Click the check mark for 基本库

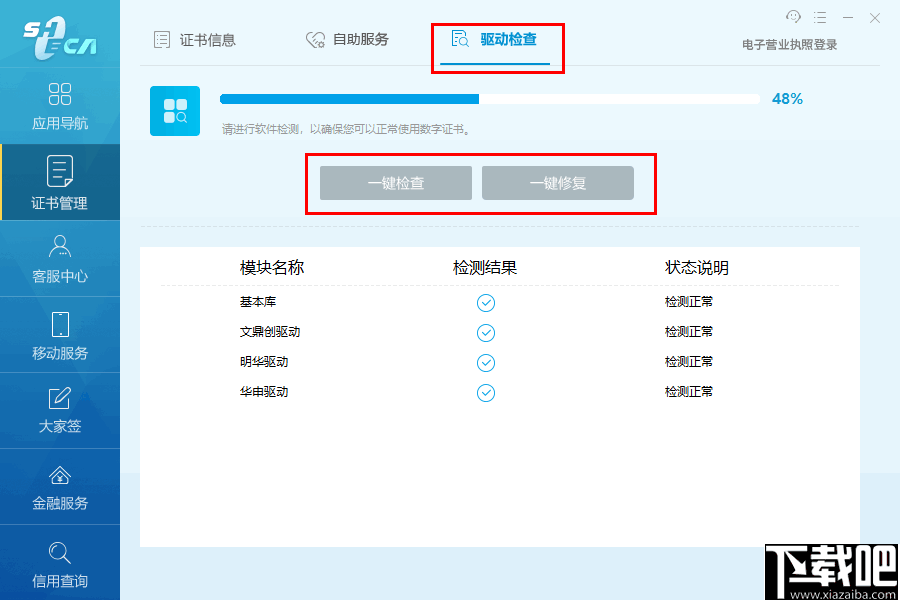coord(486,303)
